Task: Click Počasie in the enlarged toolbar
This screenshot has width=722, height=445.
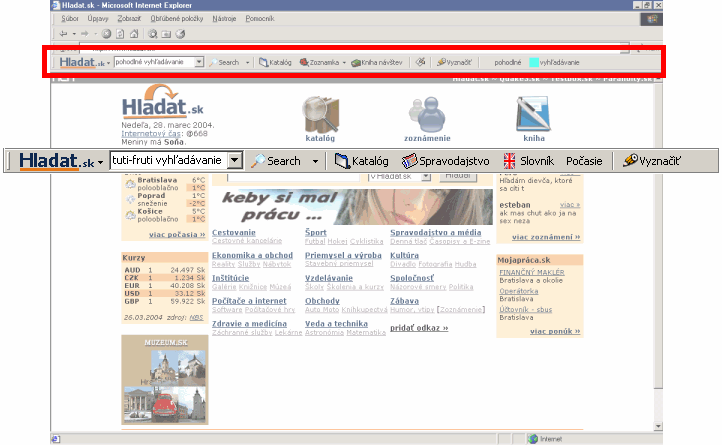Action: [584, 161]
